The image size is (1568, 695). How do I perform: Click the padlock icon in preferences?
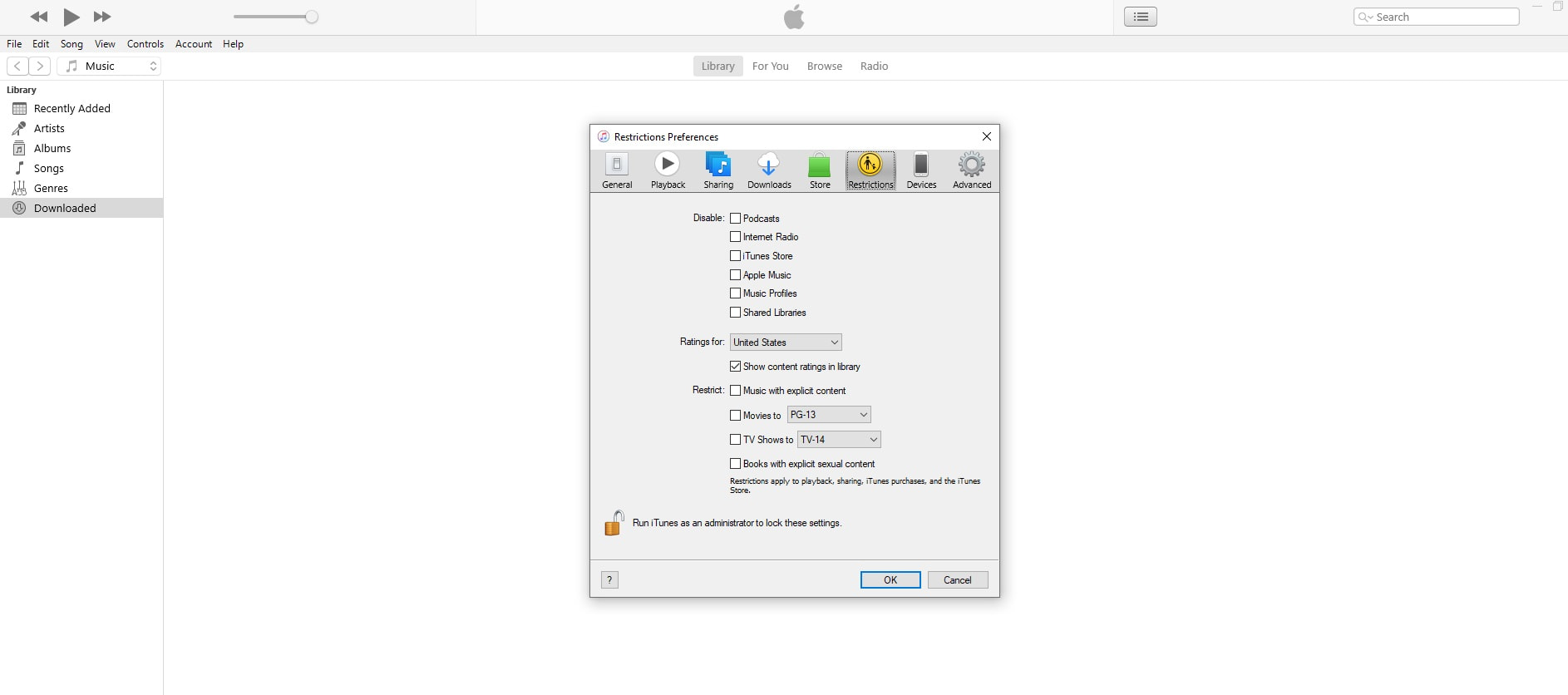(x=614, y=523)
